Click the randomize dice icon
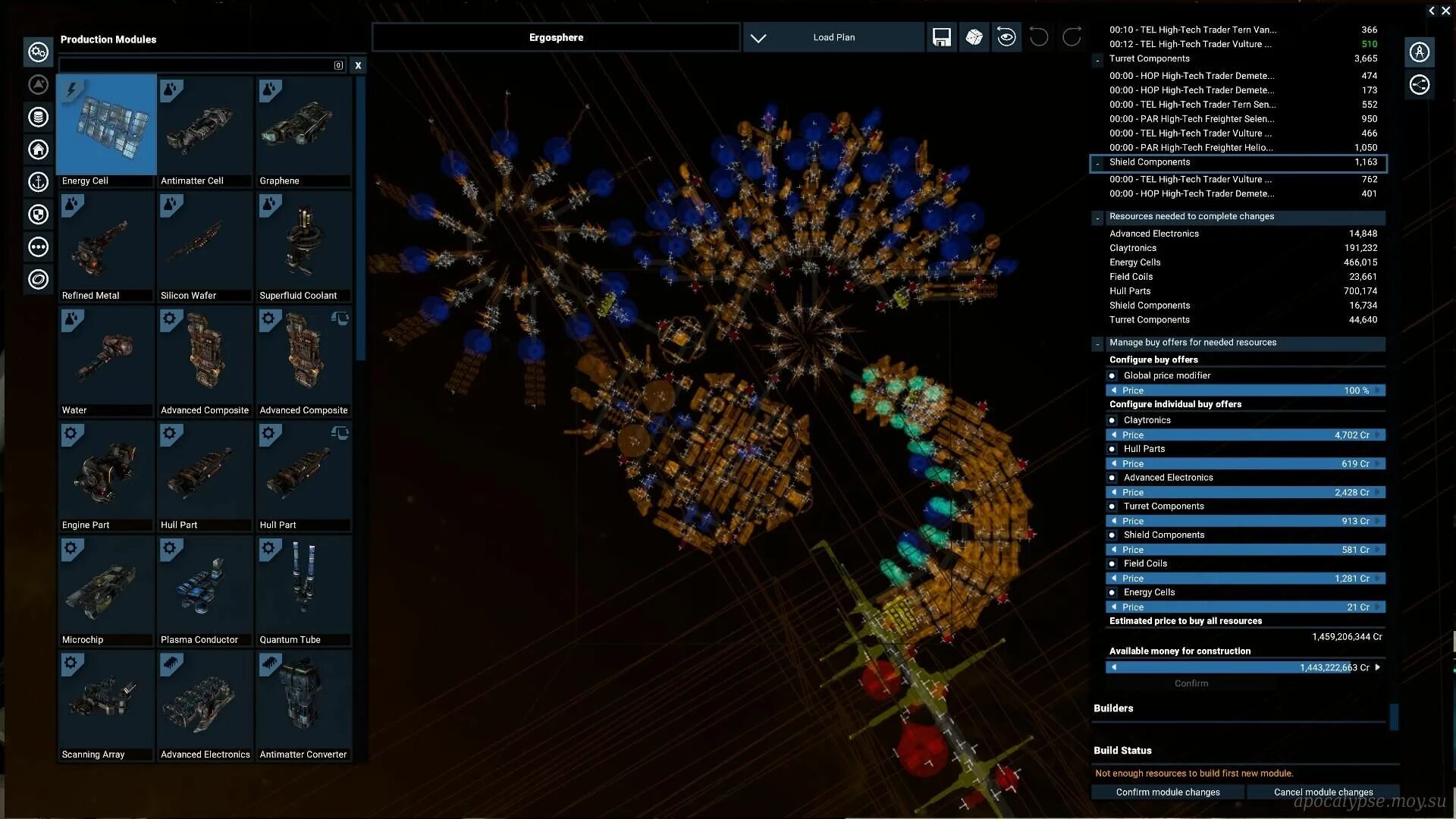 (x=974, y=37)
